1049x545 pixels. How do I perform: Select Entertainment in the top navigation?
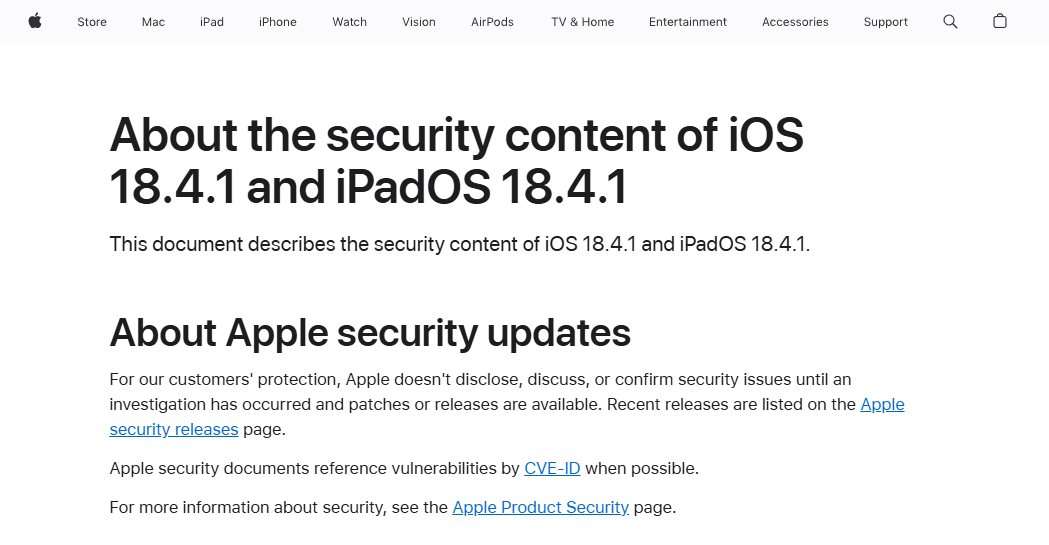[x=688, y=22]
